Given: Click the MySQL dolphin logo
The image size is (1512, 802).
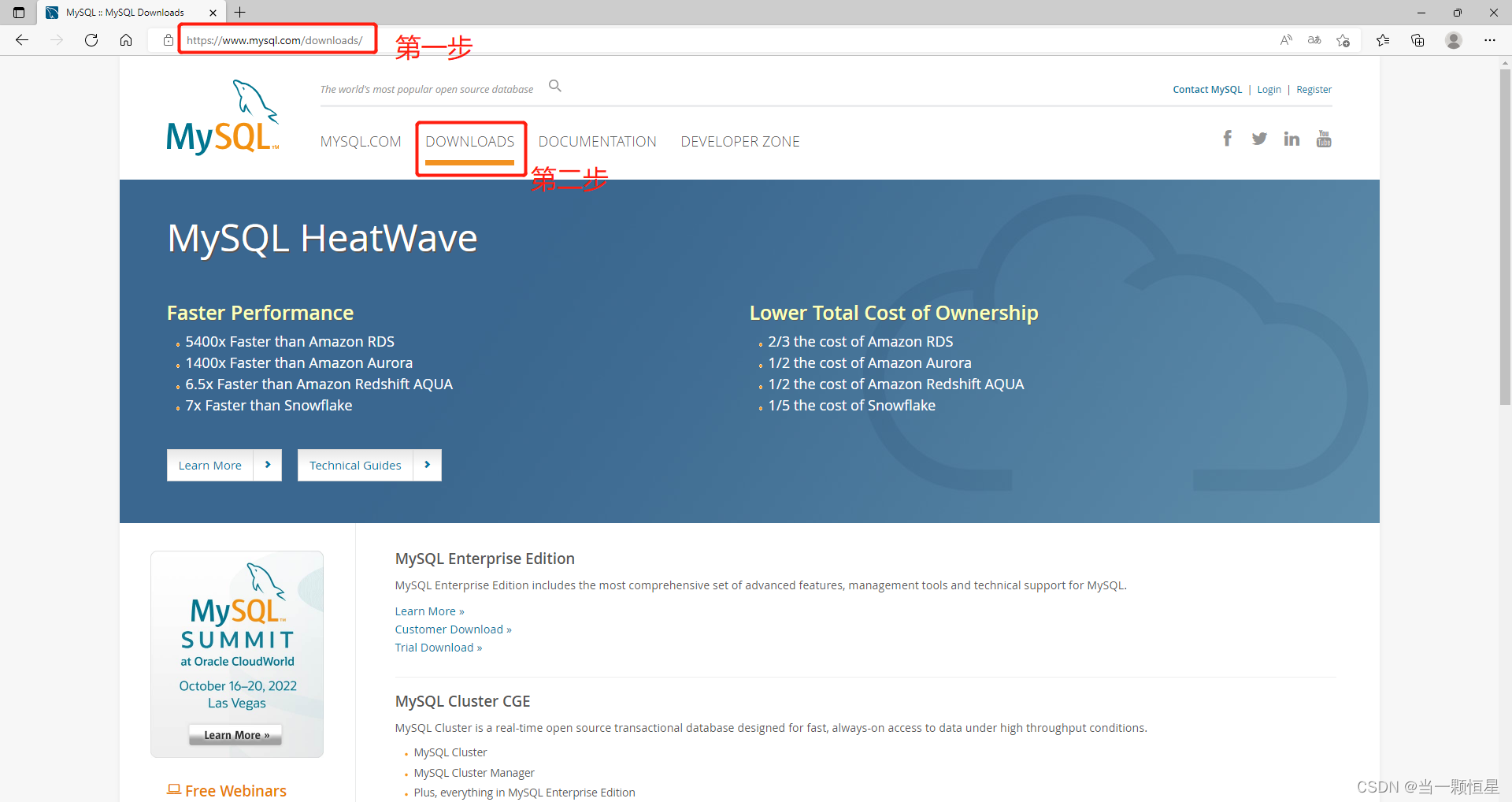Looking at the screenshot, I should [x=223, y=117].
